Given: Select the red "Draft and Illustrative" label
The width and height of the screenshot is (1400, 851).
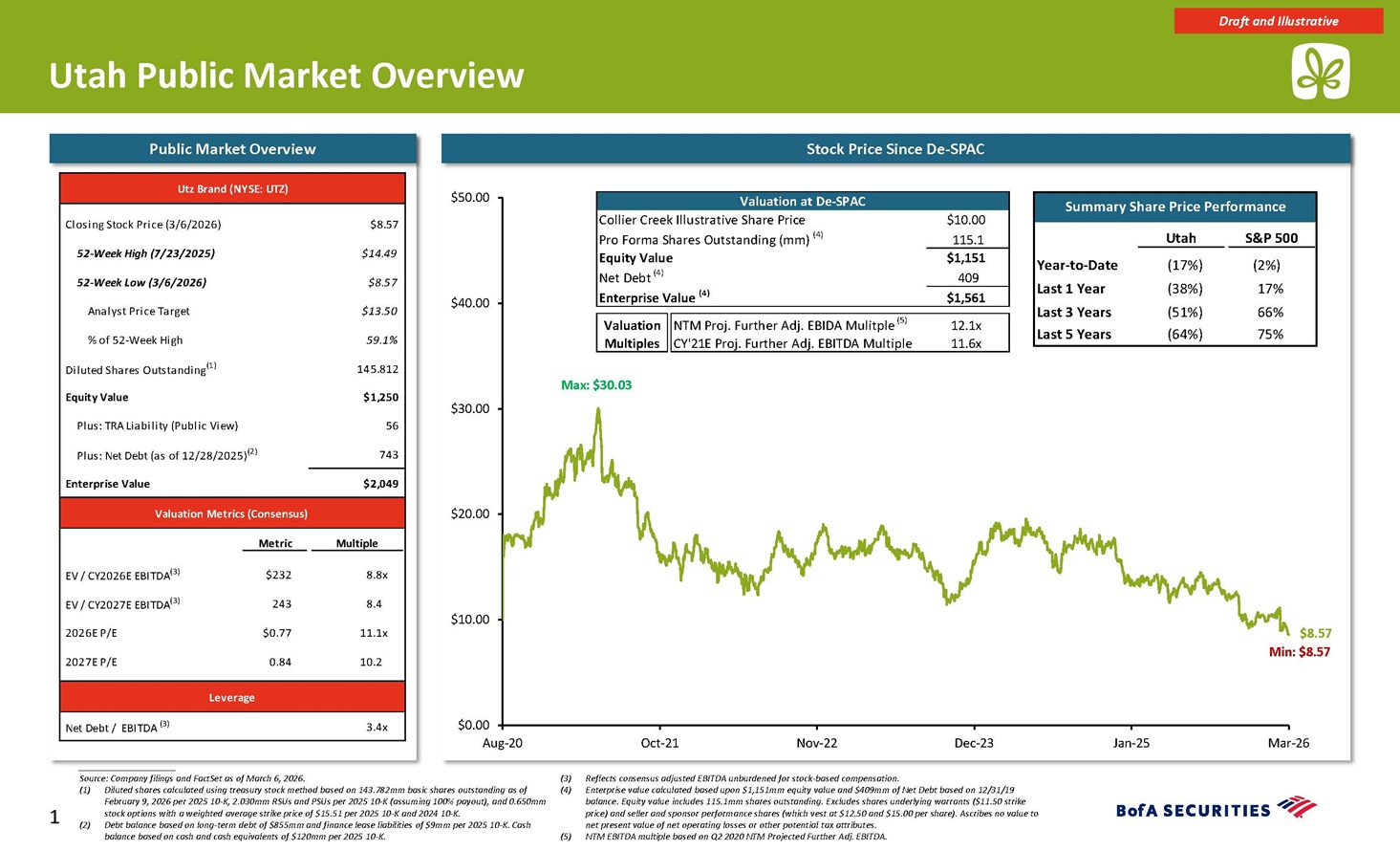Looking at the screenshot, I should pyautogui.click(x=1279, y=21).
